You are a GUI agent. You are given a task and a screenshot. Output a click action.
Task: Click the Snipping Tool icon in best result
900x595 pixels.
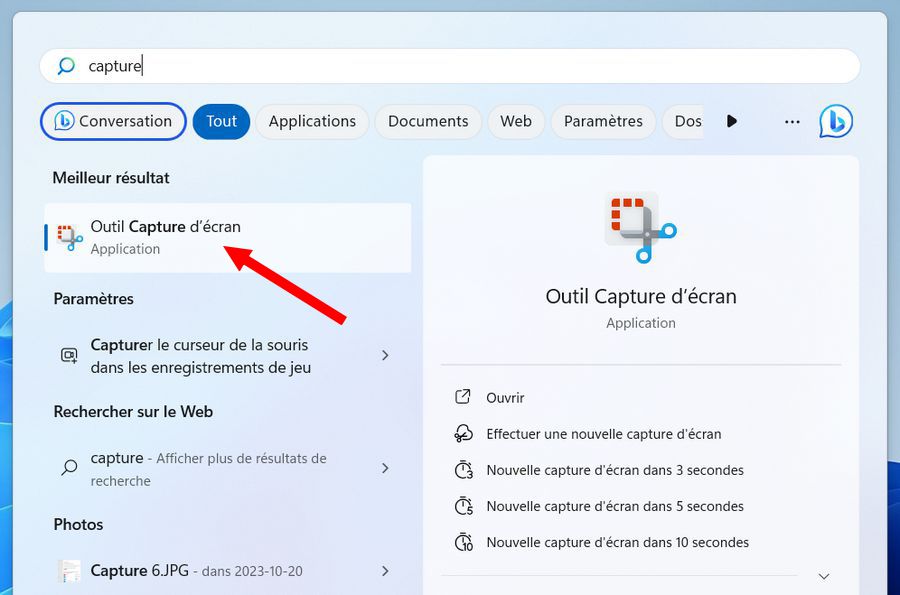[69, 238]
